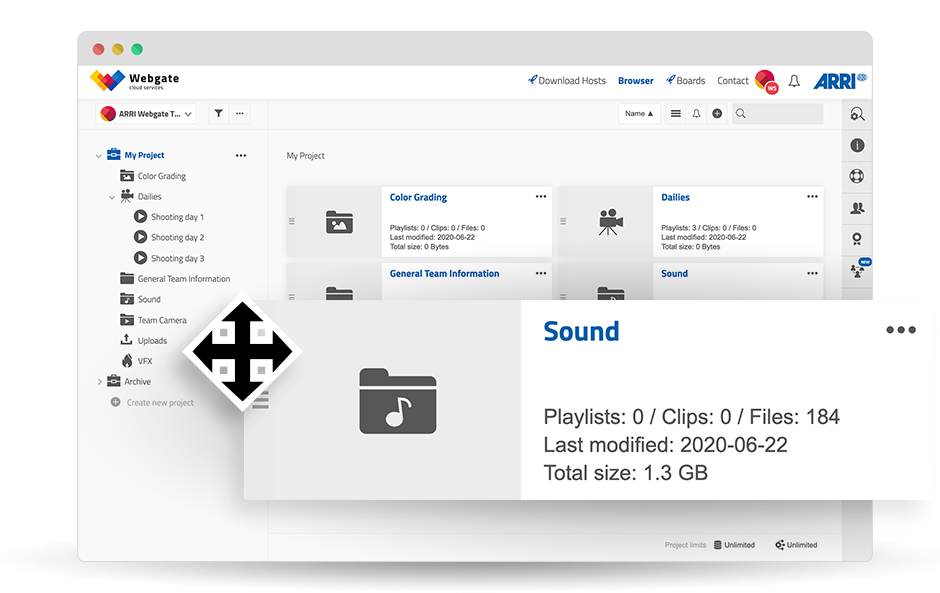The height and width of the screenshot is (593, 940).
Task: Open the Download Hosts menu item
Action: 567,81
